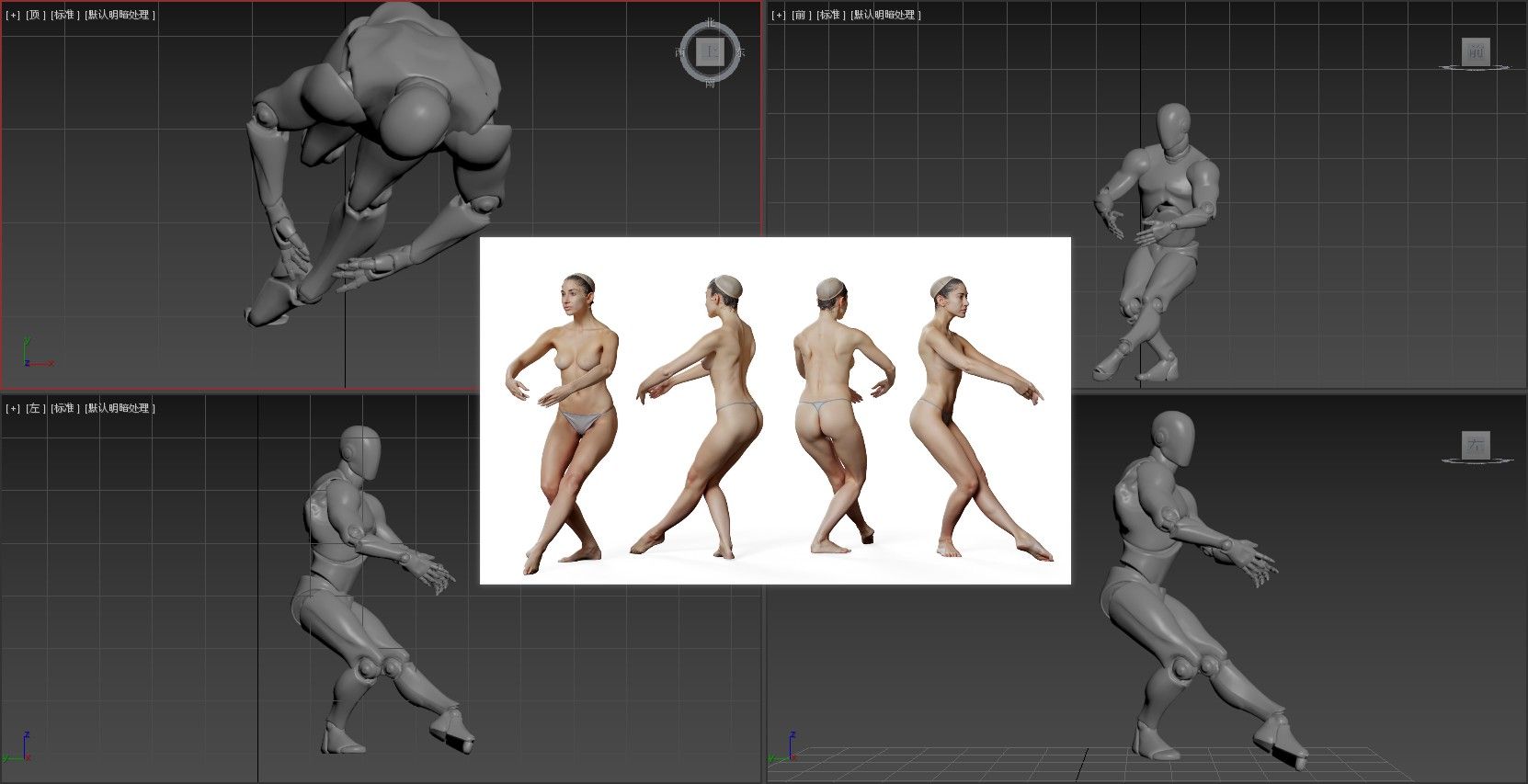
Task: Open [标准] menu in the left (左) viewport
Action: click(63, 408)
